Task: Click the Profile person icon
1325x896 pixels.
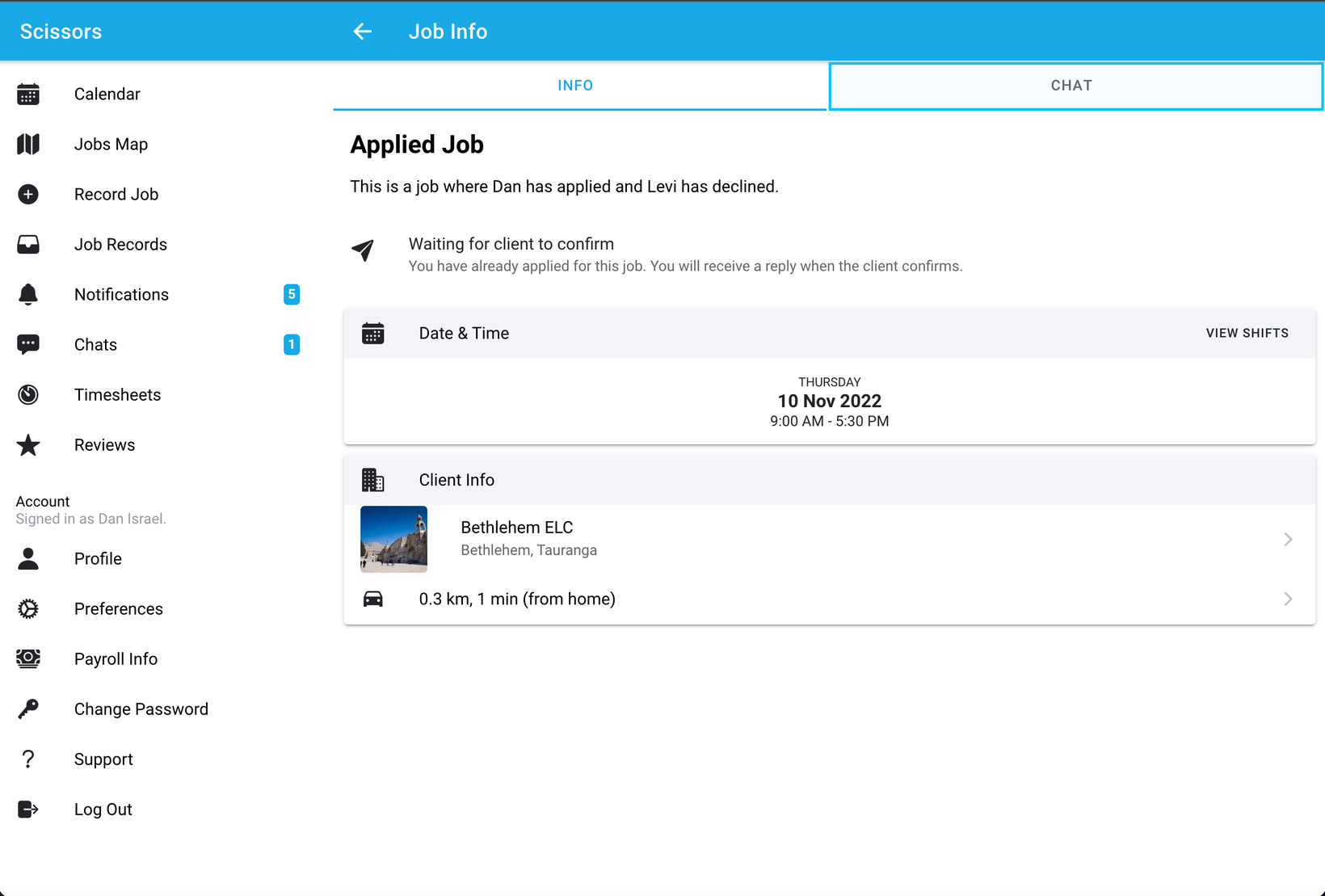Action: (x=28, y=559)
